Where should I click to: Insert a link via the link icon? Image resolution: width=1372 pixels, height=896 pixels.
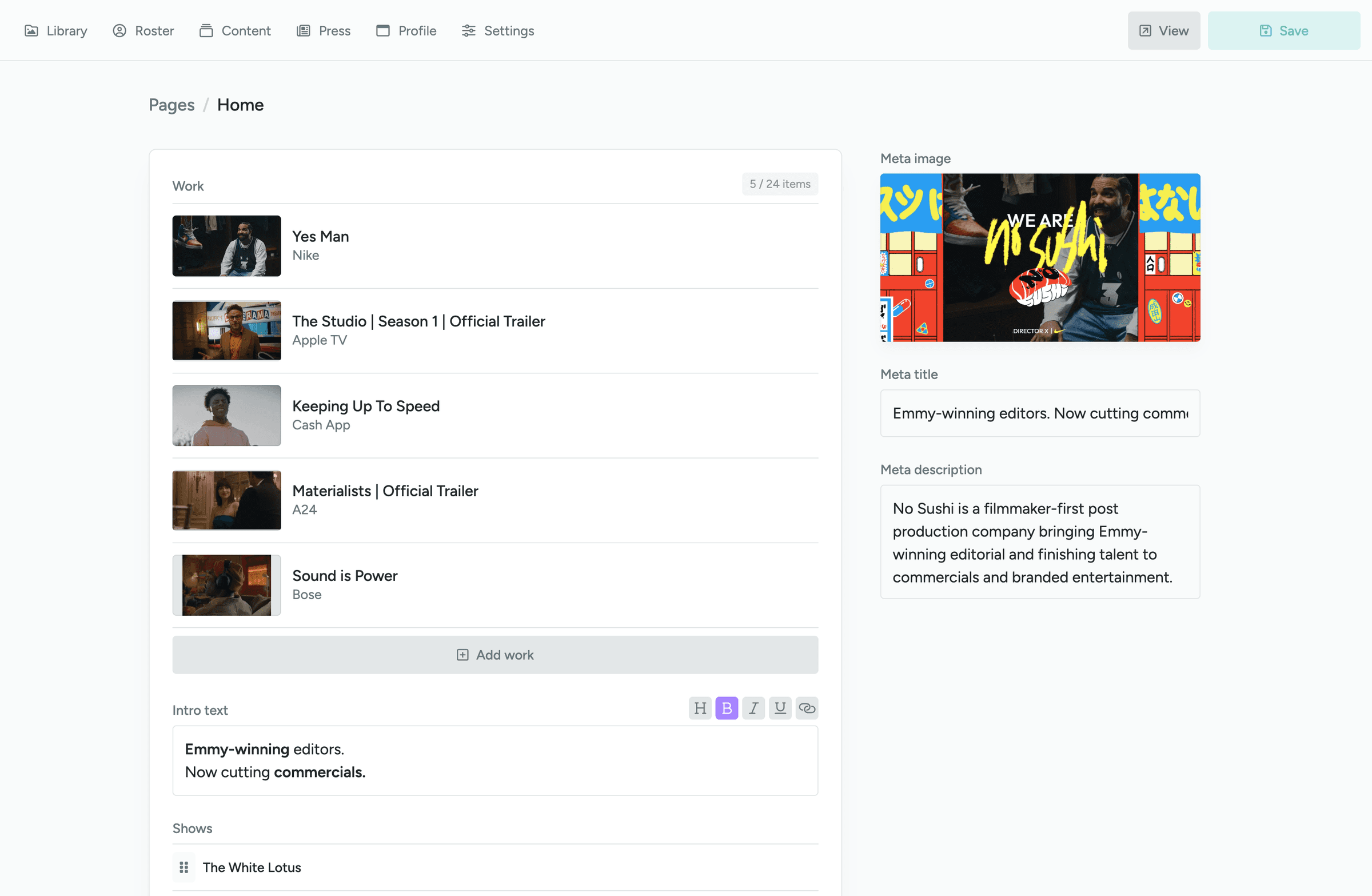pos(807,708)
